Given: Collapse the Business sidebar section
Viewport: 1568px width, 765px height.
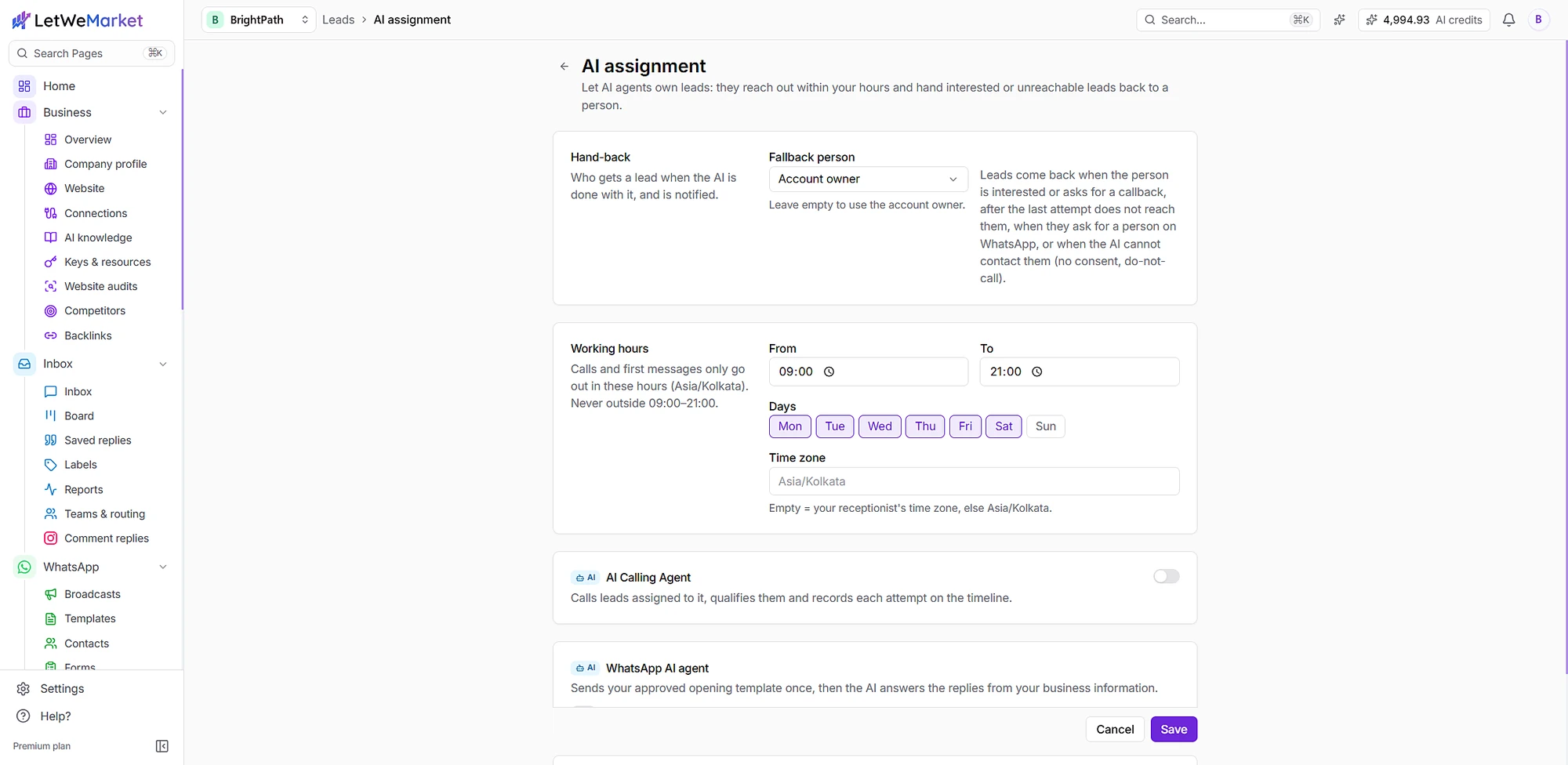Looking at the screenshot, I should coord(163,113).
